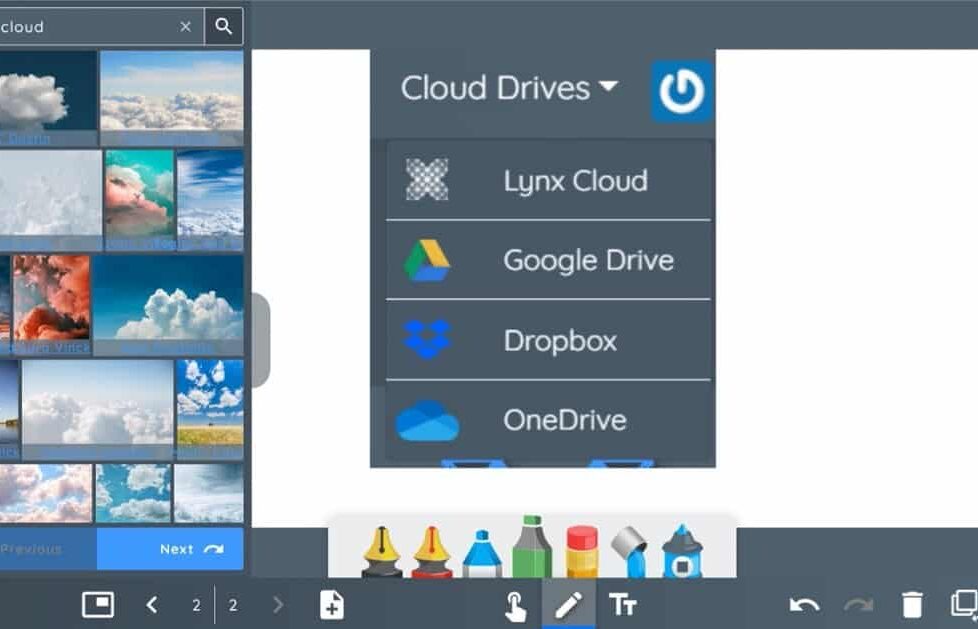This screenshot has width=978, height=629.
Task: Click the trash delete icon
Action: pyautogui.click(x=912, y=605)
